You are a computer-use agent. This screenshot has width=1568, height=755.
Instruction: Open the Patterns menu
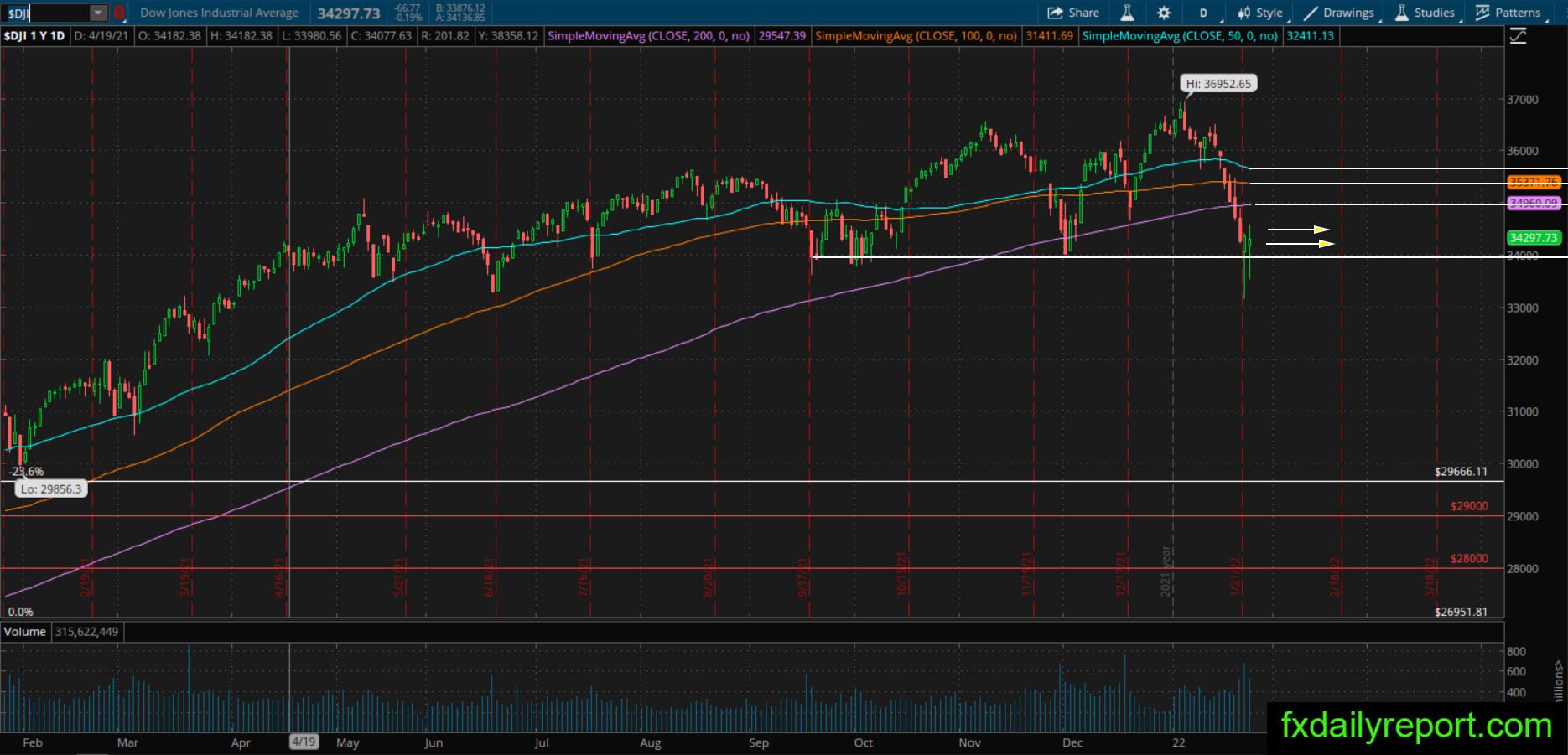pos(1508,13)
